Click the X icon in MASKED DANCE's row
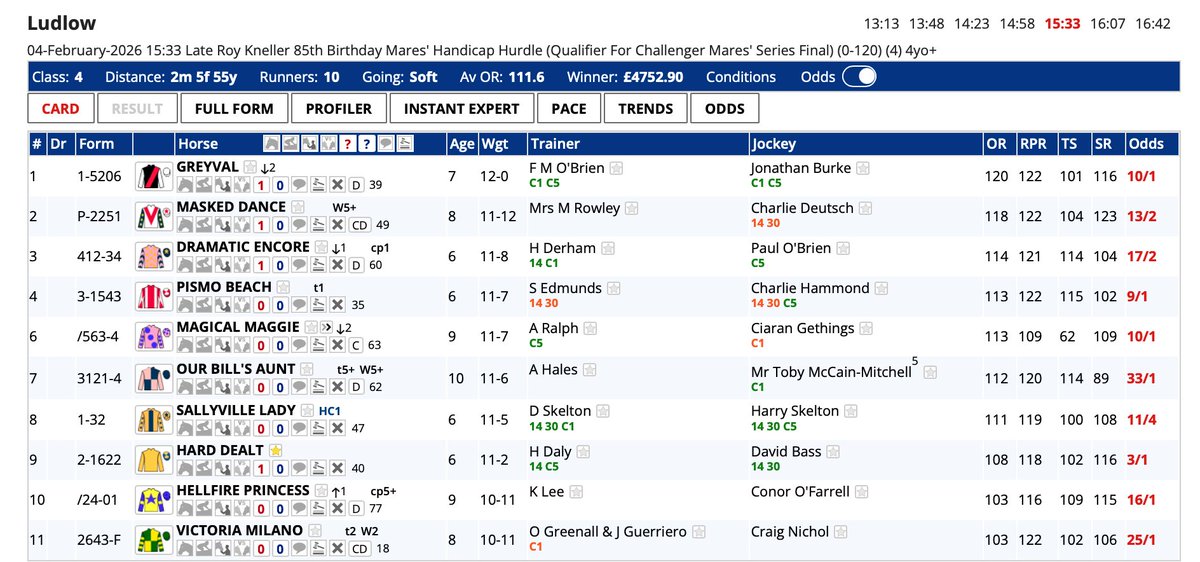 [x=337, y=225]
